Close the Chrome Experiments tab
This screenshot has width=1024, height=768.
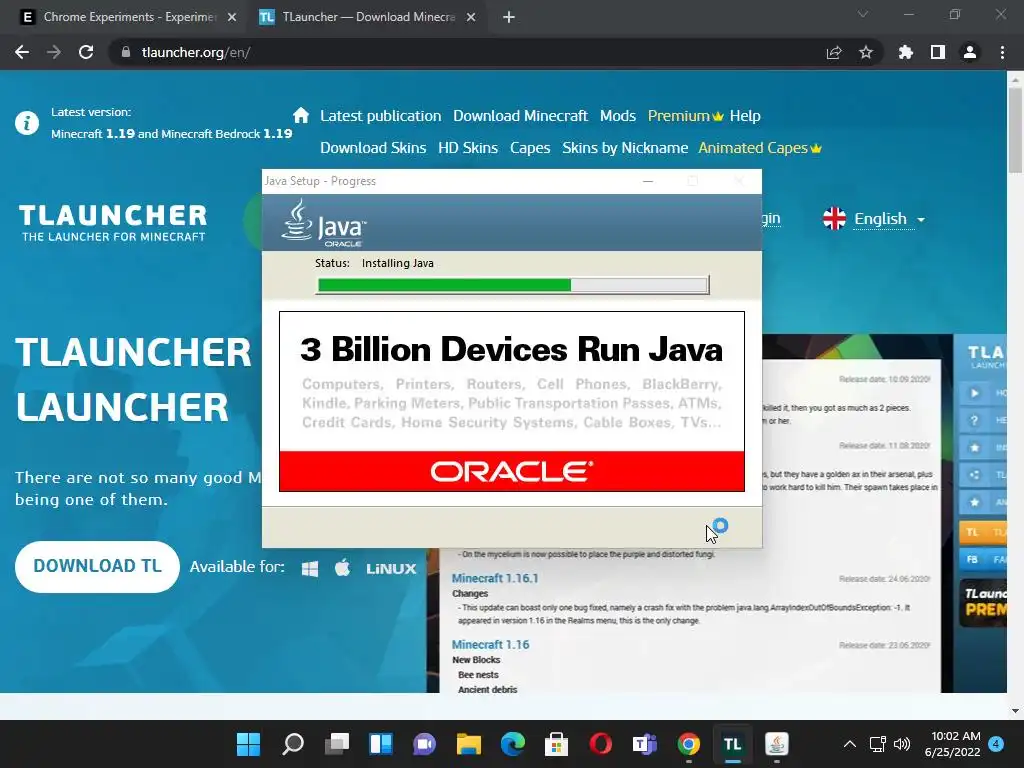pyautogui.click(x=232, y=17)
